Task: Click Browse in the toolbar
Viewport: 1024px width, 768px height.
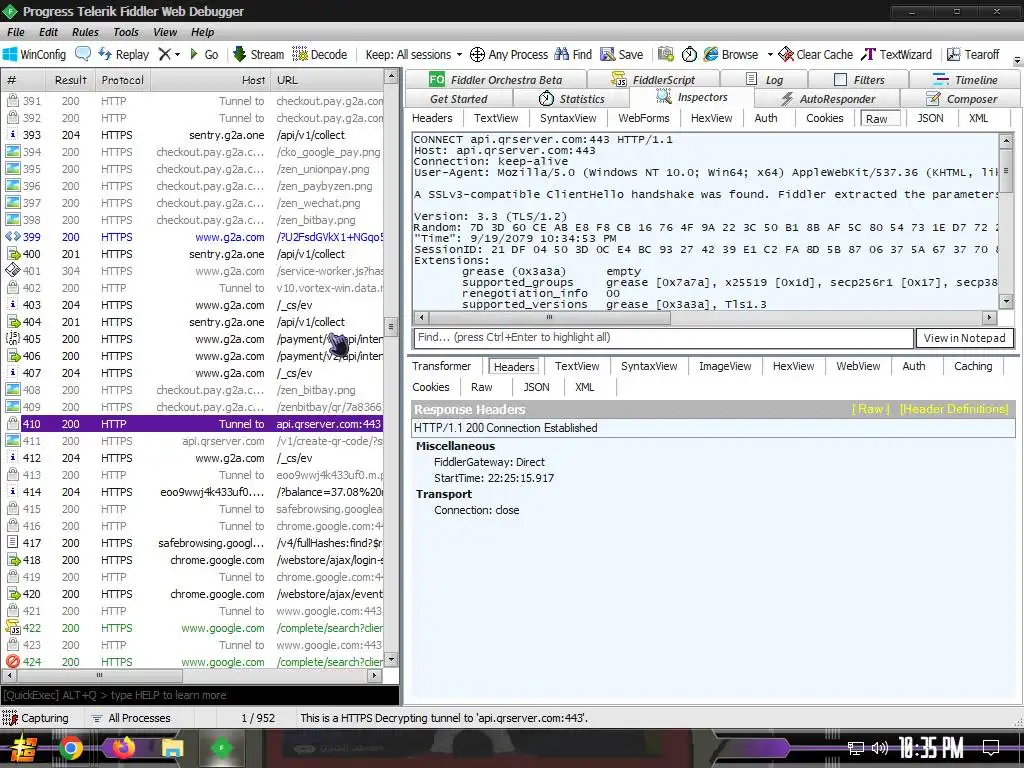Action: pyautogui.click(x=731, y=54)
